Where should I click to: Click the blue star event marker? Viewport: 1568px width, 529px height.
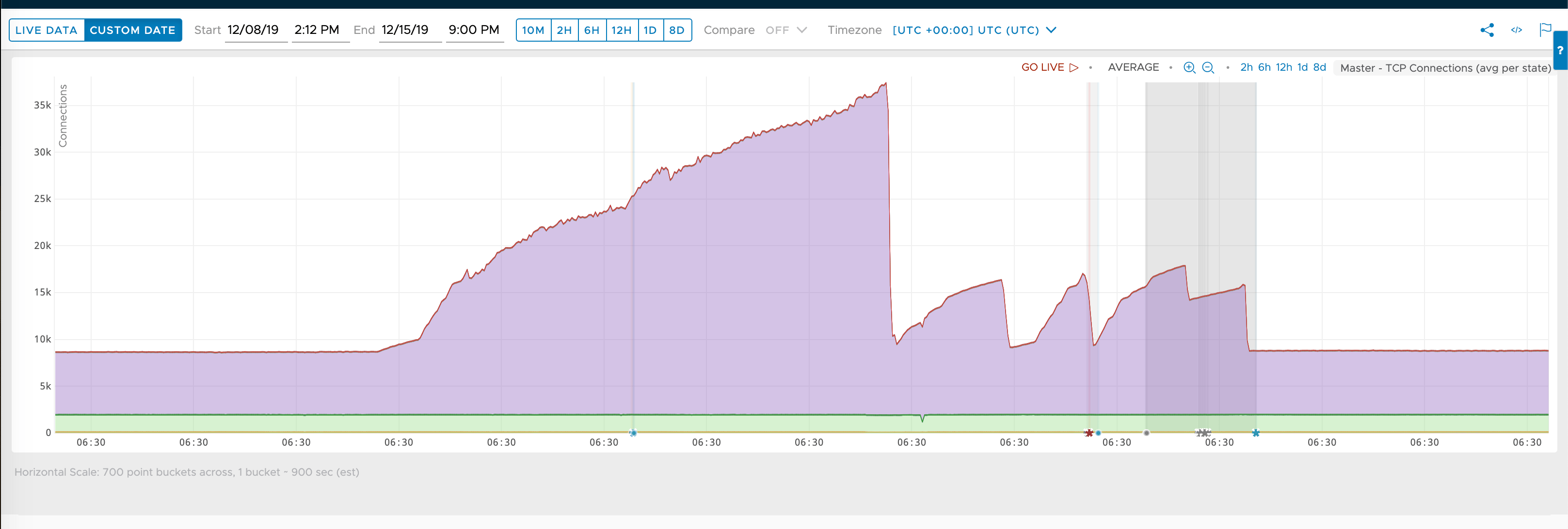(x=1256, y=433)
